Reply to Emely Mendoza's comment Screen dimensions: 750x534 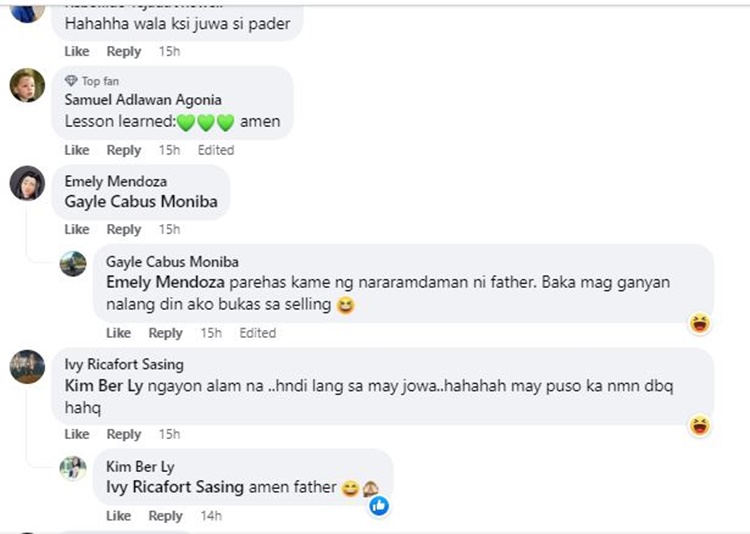click(124, 230)
